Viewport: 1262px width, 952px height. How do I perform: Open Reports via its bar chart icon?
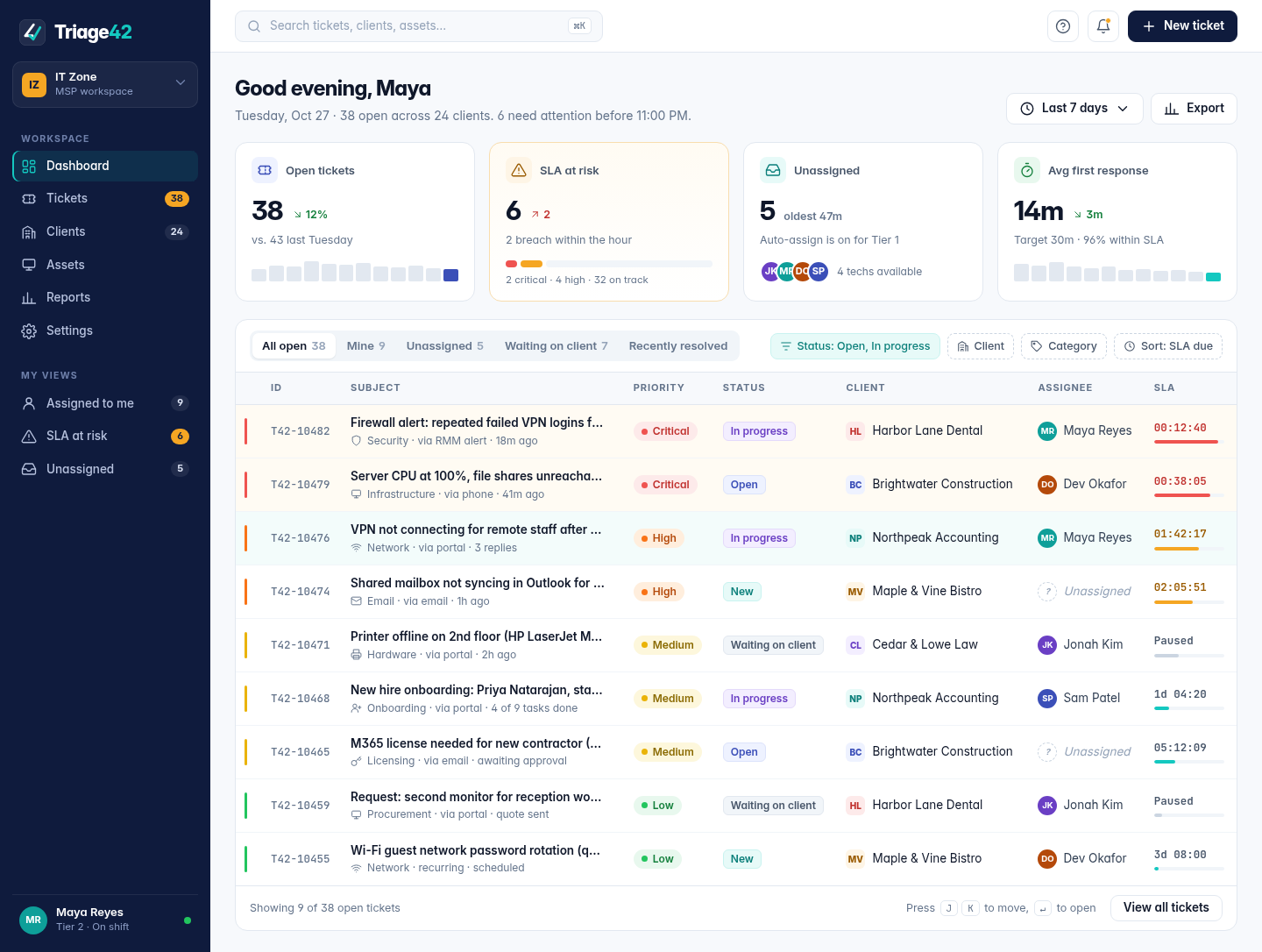coord(29,298)
